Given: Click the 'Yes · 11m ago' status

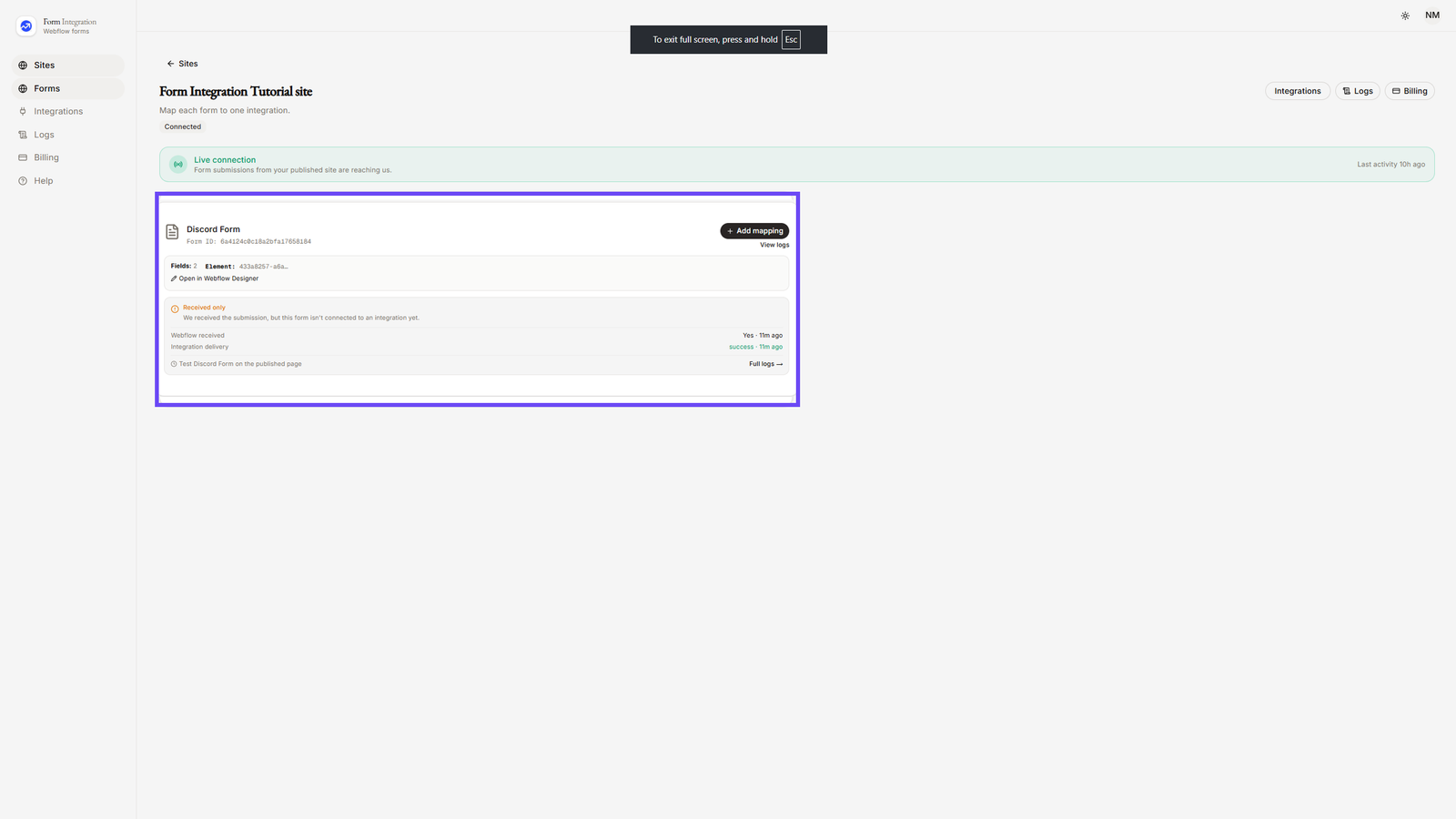Looking at the screenshot, I should 763,336.
